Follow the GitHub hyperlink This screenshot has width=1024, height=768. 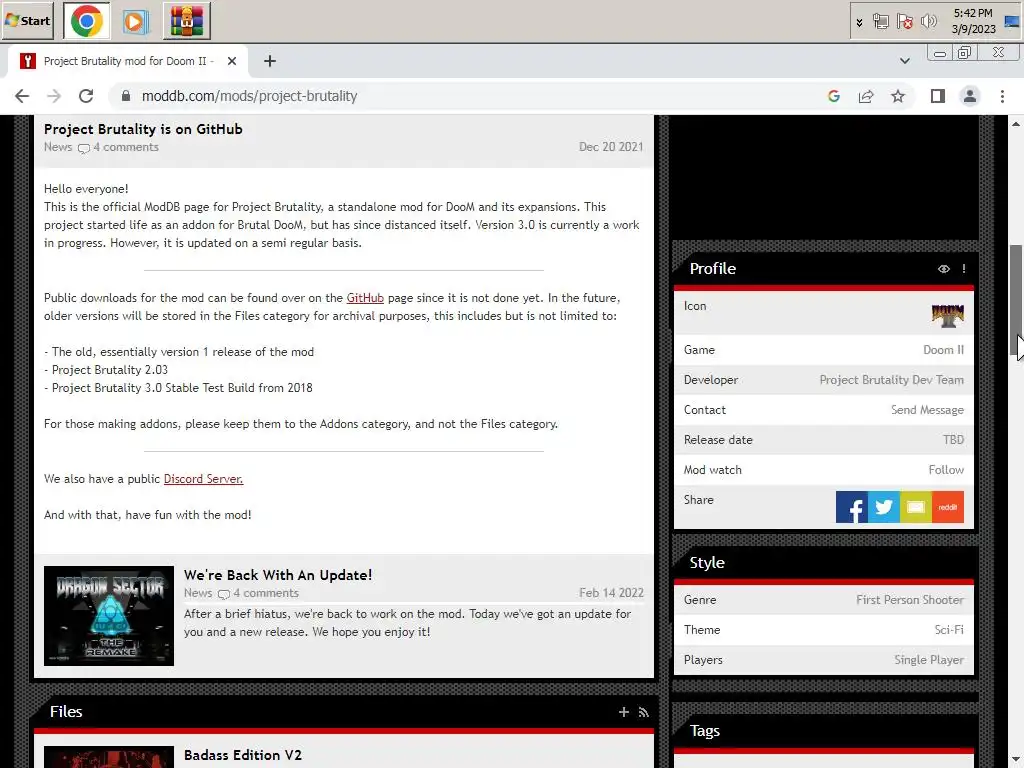click(365, 298)
